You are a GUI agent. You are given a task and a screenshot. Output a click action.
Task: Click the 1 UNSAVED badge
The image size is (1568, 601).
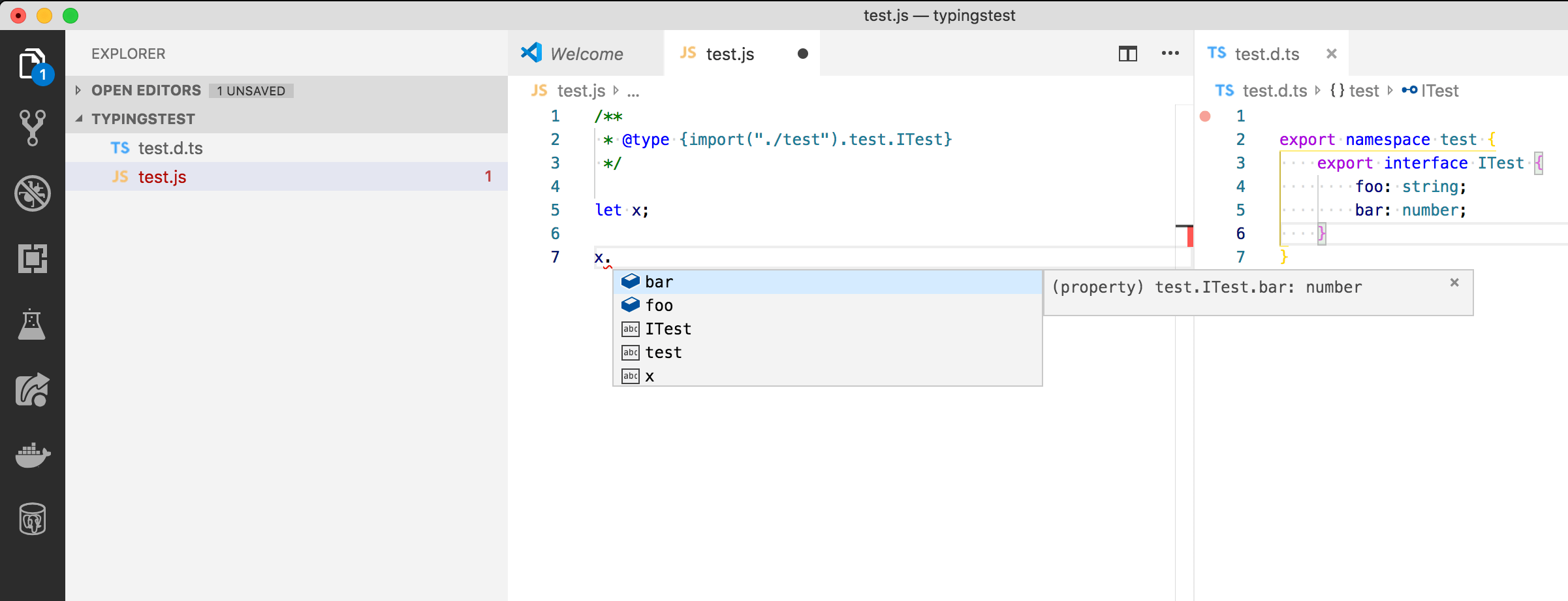[251, 91]
